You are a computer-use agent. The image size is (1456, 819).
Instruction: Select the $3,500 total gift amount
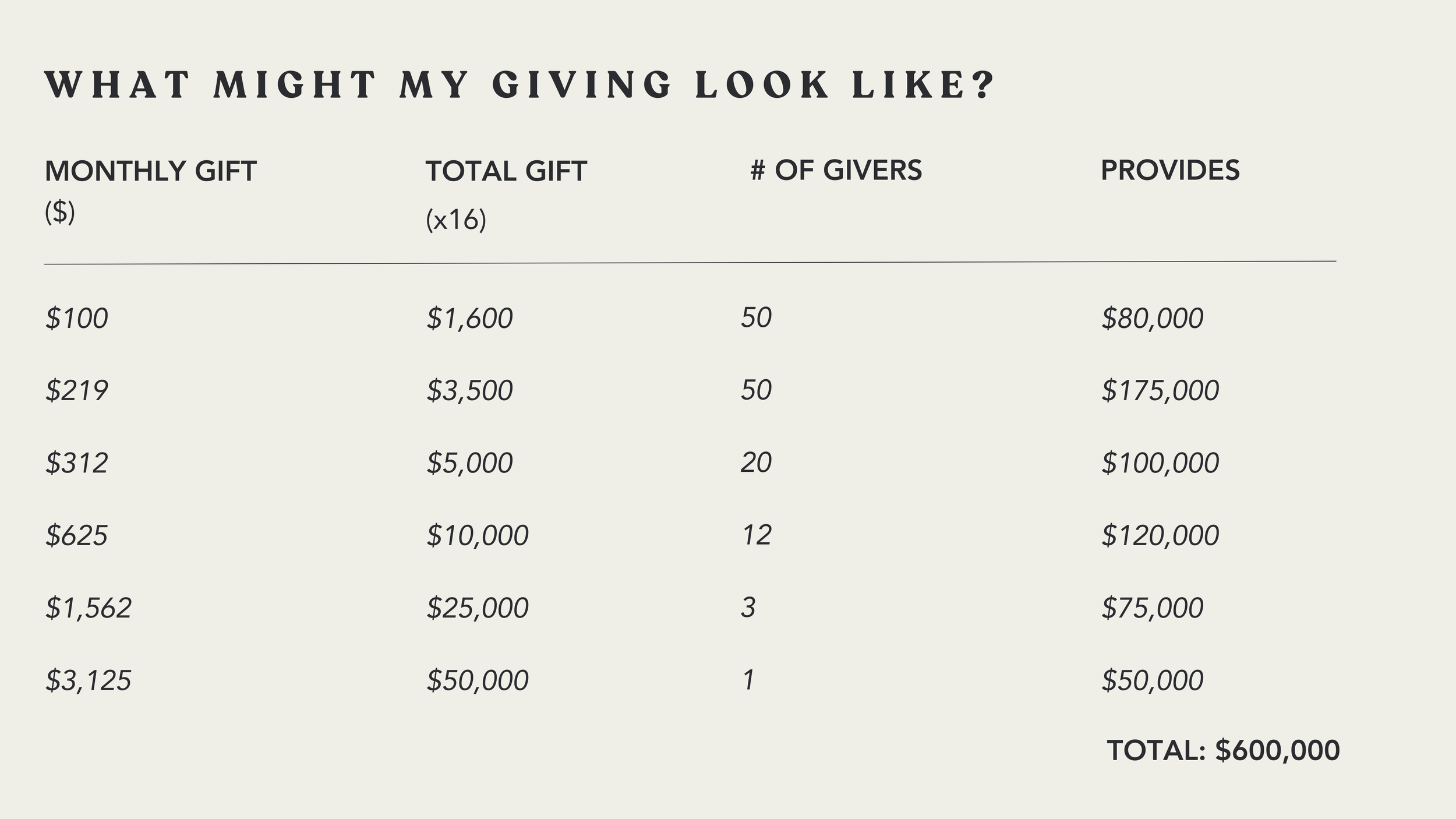pos(469,390)
